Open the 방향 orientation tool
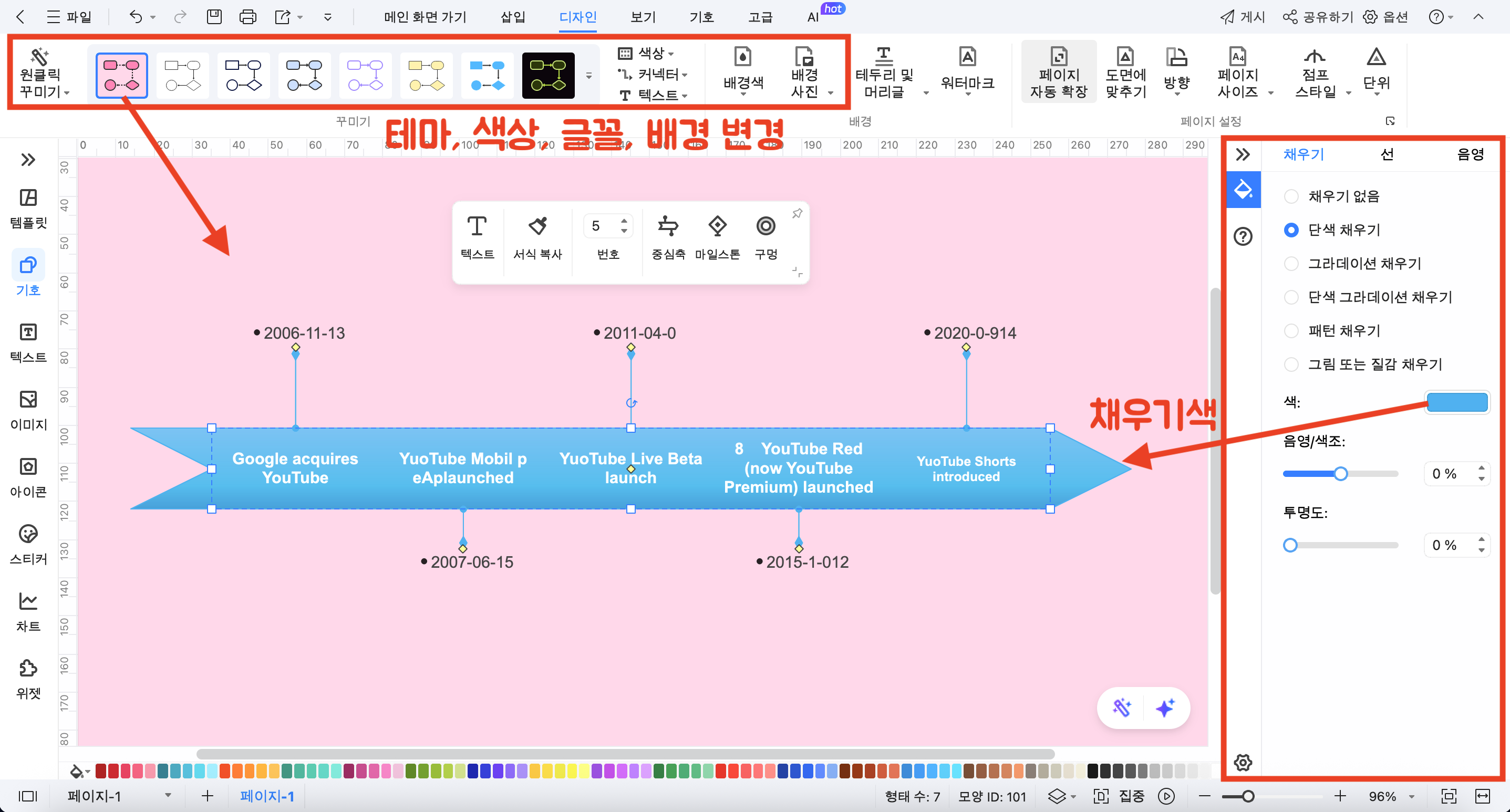Screen dimensions: 1510x812 tap(1176, 72)
